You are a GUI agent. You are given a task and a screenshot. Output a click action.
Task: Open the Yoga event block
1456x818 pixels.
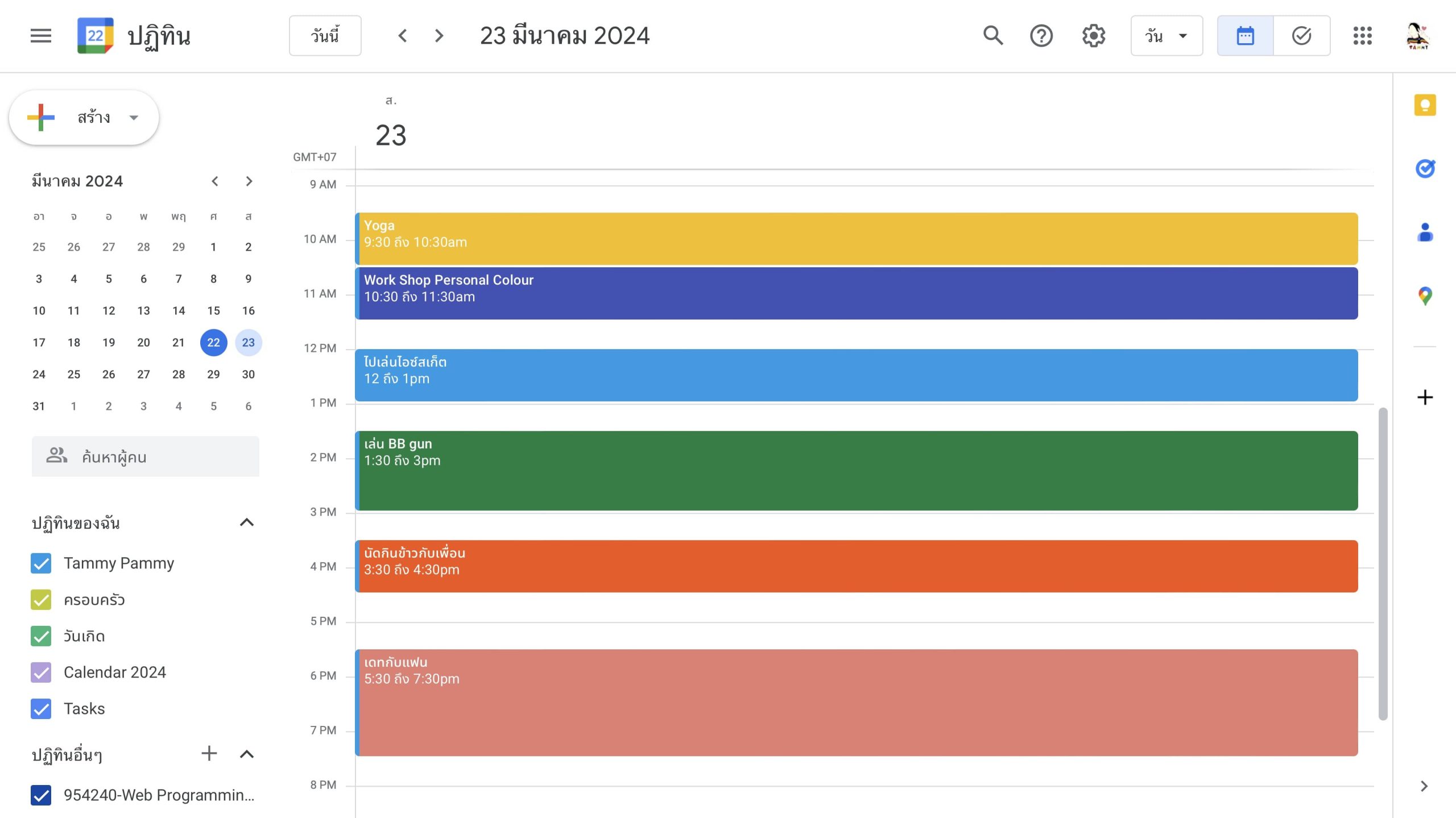[x=853, y=239]
